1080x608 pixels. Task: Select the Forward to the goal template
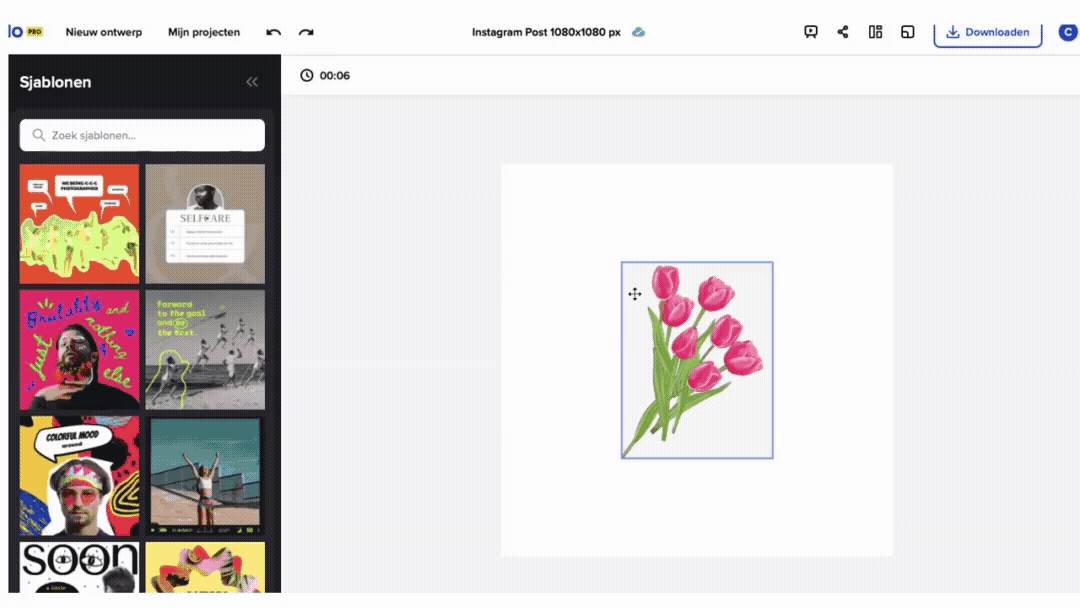tap(205, 350)
